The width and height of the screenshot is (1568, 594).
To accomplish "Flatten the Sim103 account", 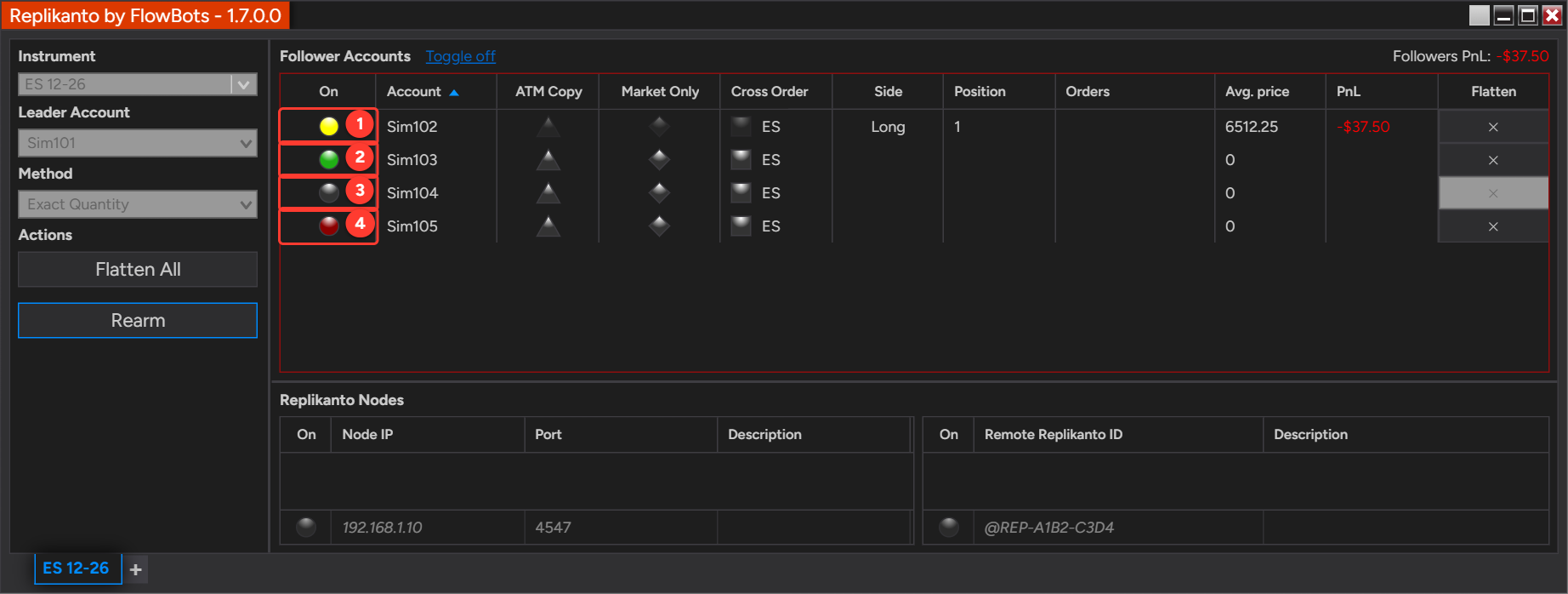I will [x=1493, y=160].
